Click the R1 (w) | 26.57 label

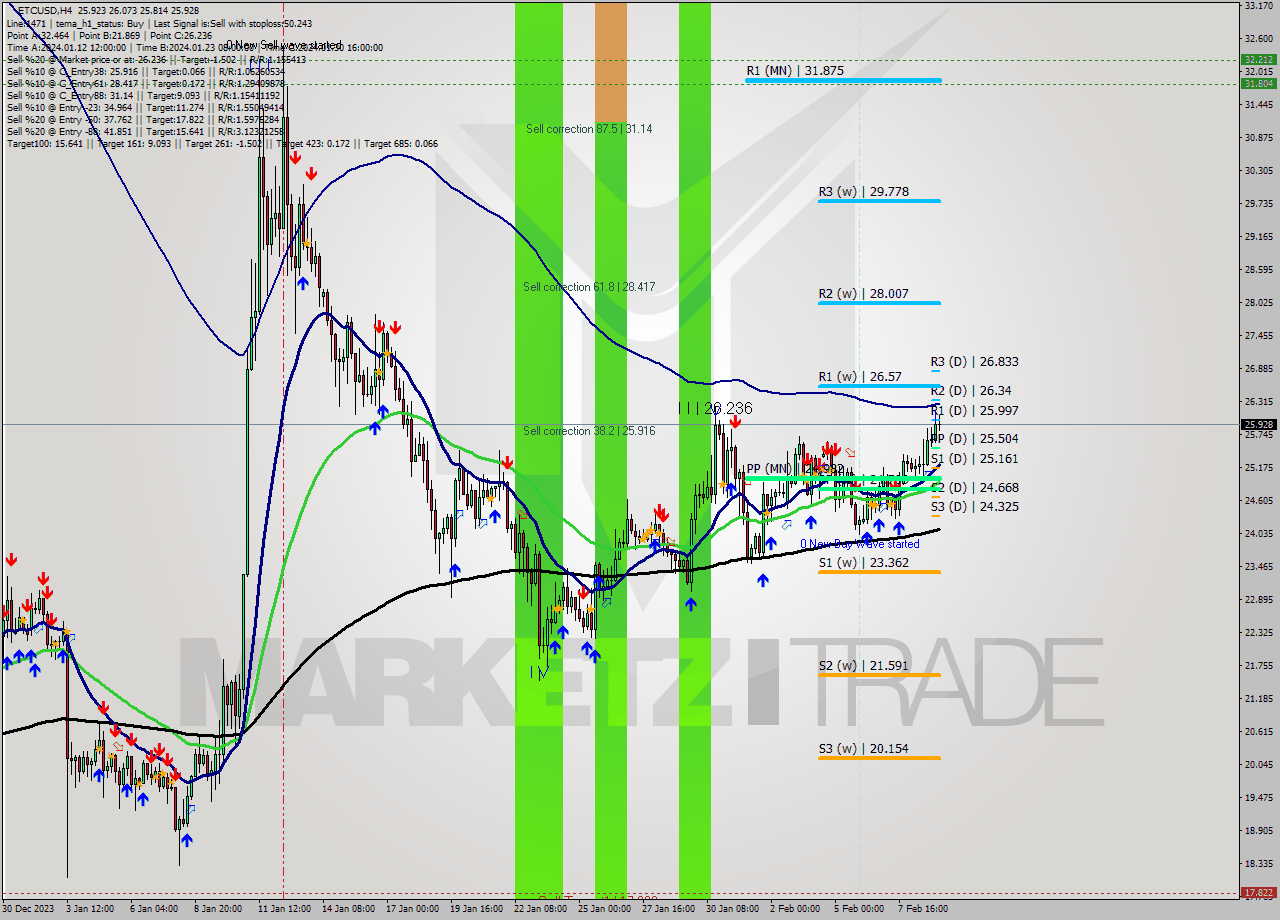coord(860,377)
